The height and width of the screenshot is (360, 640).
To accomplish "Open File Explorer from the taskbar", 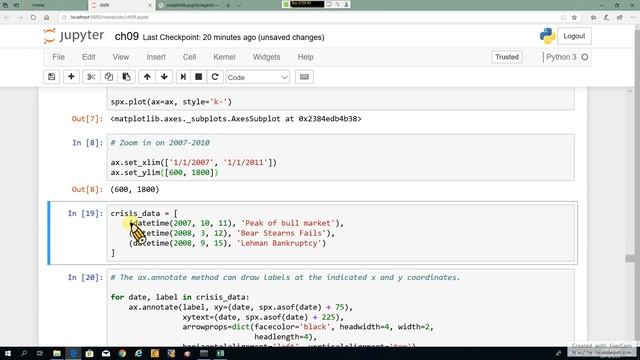I will pos(57,353).
